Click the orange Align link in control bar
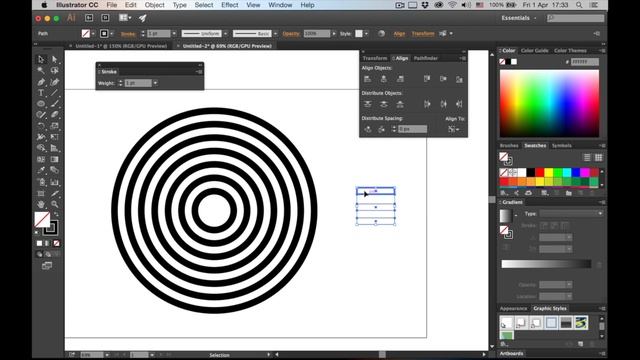 [x=399, y=33]
